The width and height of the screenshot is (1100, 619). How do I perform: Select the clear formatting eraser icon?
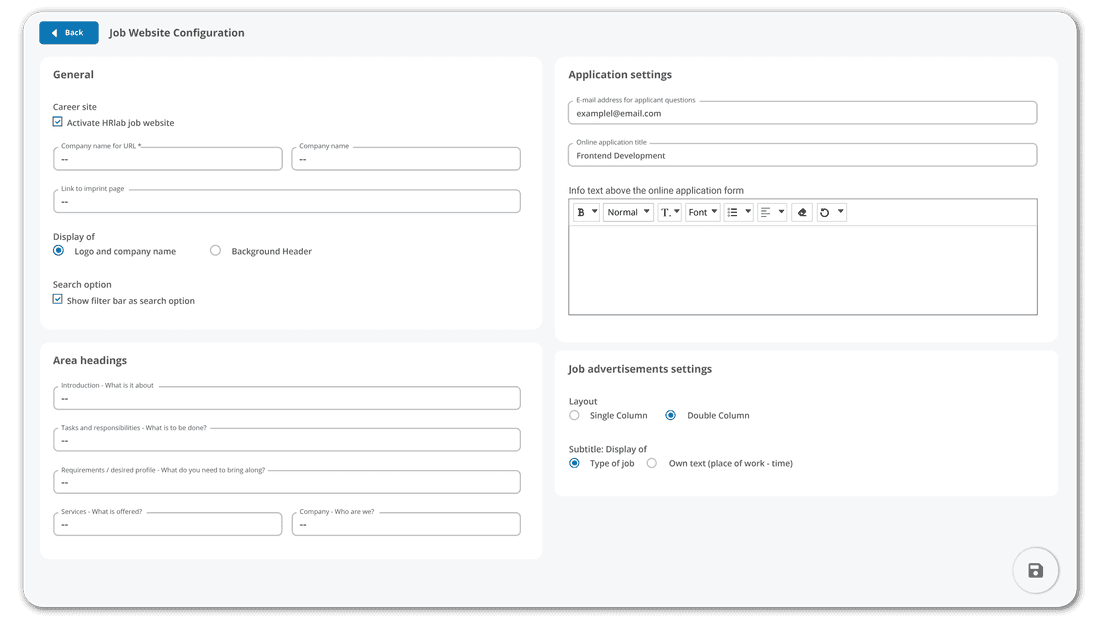[801, 211]
